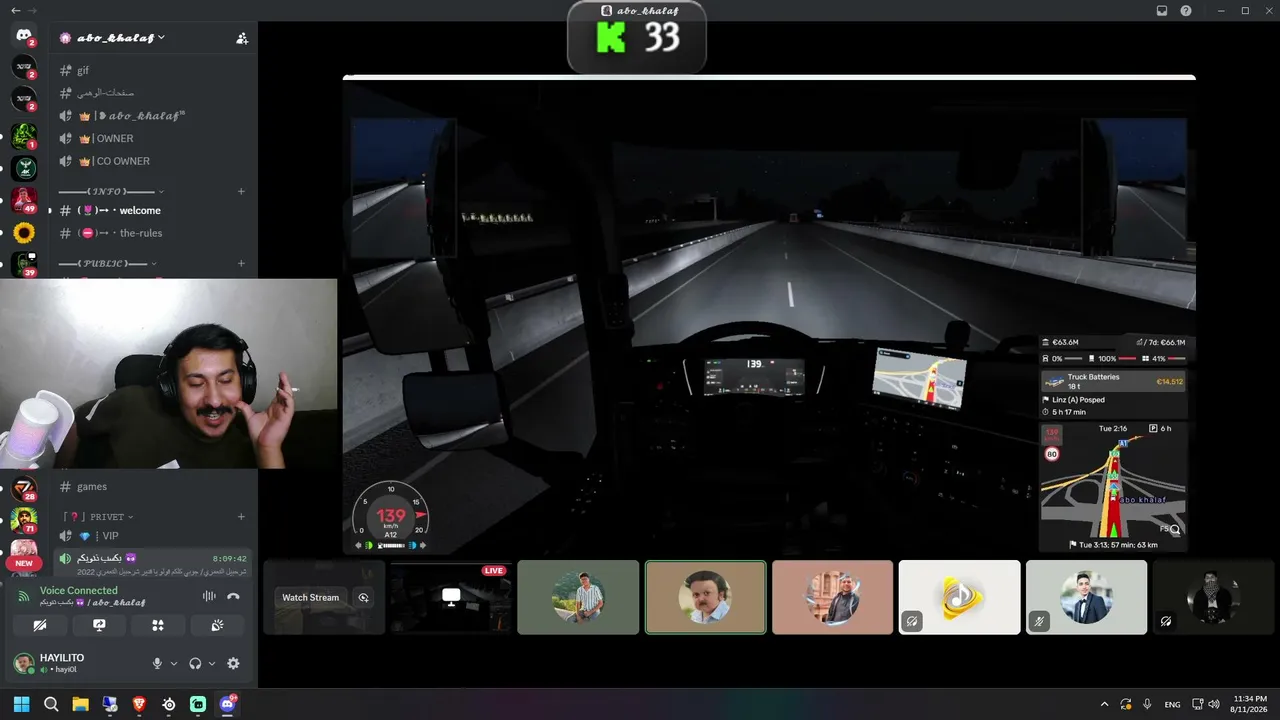
Task: Create channel in PRIVET category
Action: [x=241, y=517]
